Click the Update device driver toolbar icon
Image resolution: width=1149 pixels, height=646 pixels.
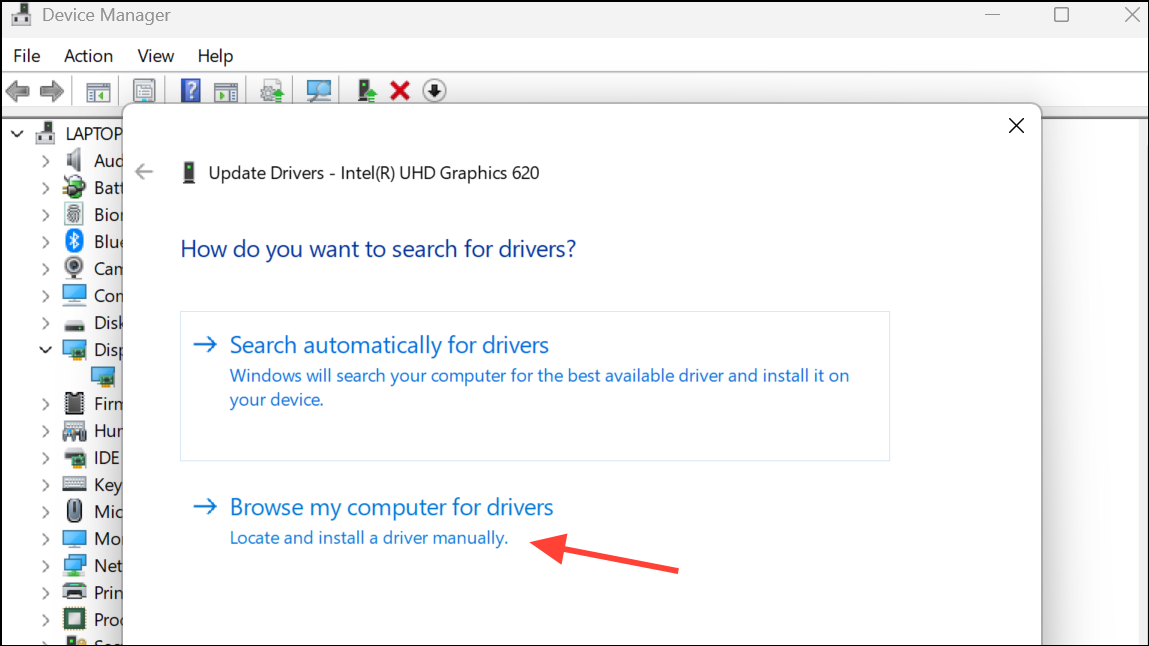click(x=272, y=92)
